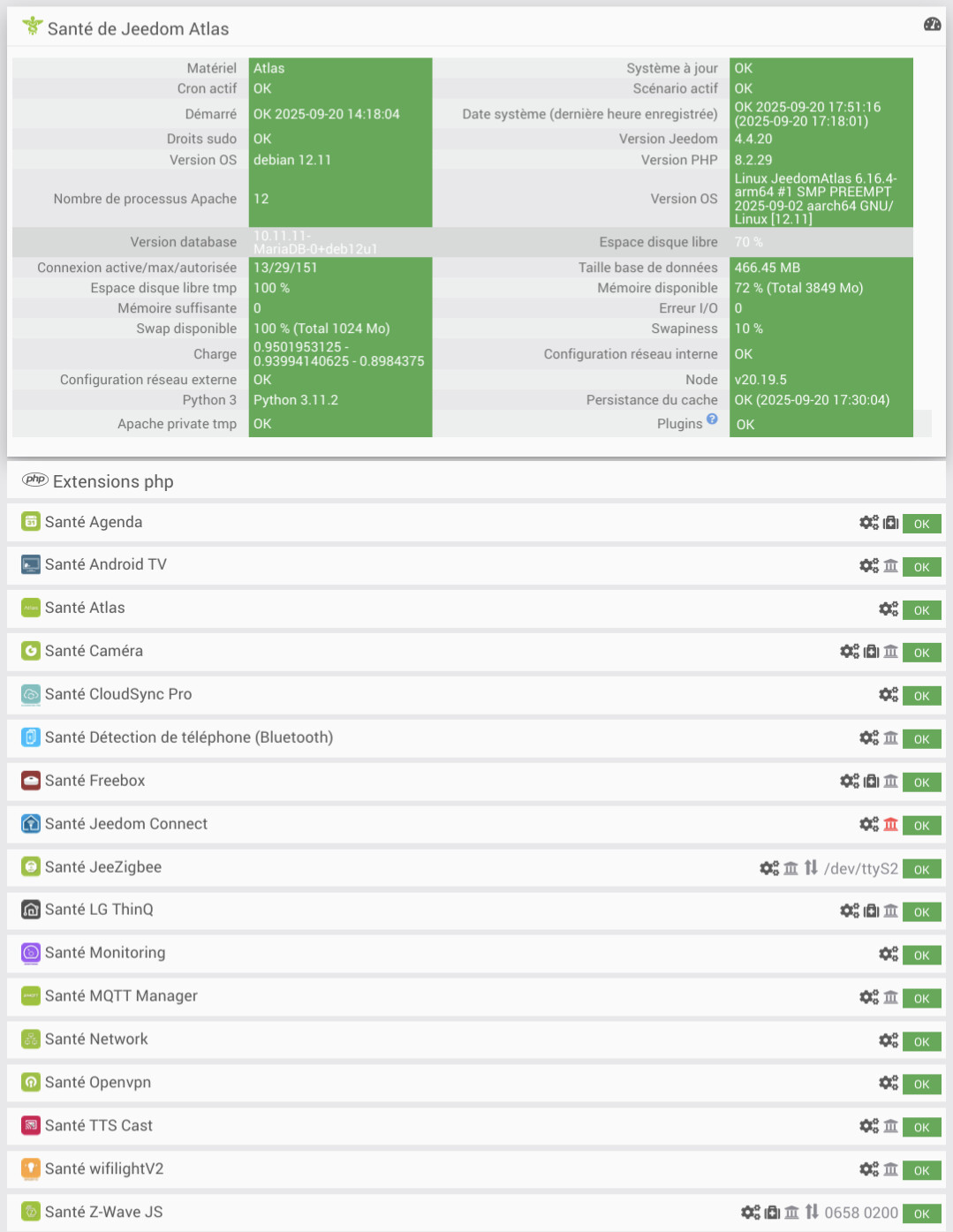Click the medkit icon on LG ThinQ row
This screenshot has height=1232, width=953.
[871, 911]
